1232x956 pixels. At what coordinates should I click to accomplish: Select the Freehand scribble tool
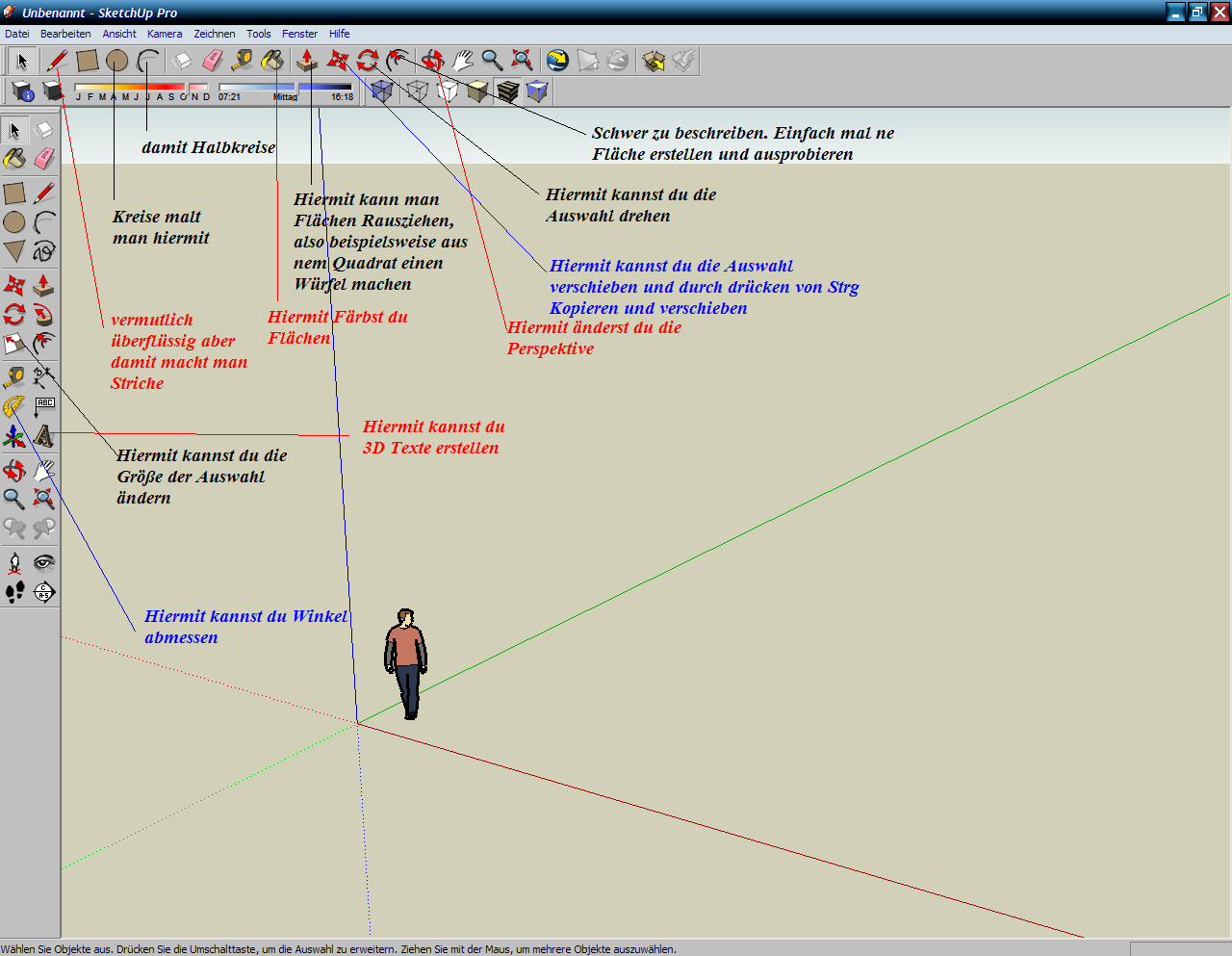[44, 252]
